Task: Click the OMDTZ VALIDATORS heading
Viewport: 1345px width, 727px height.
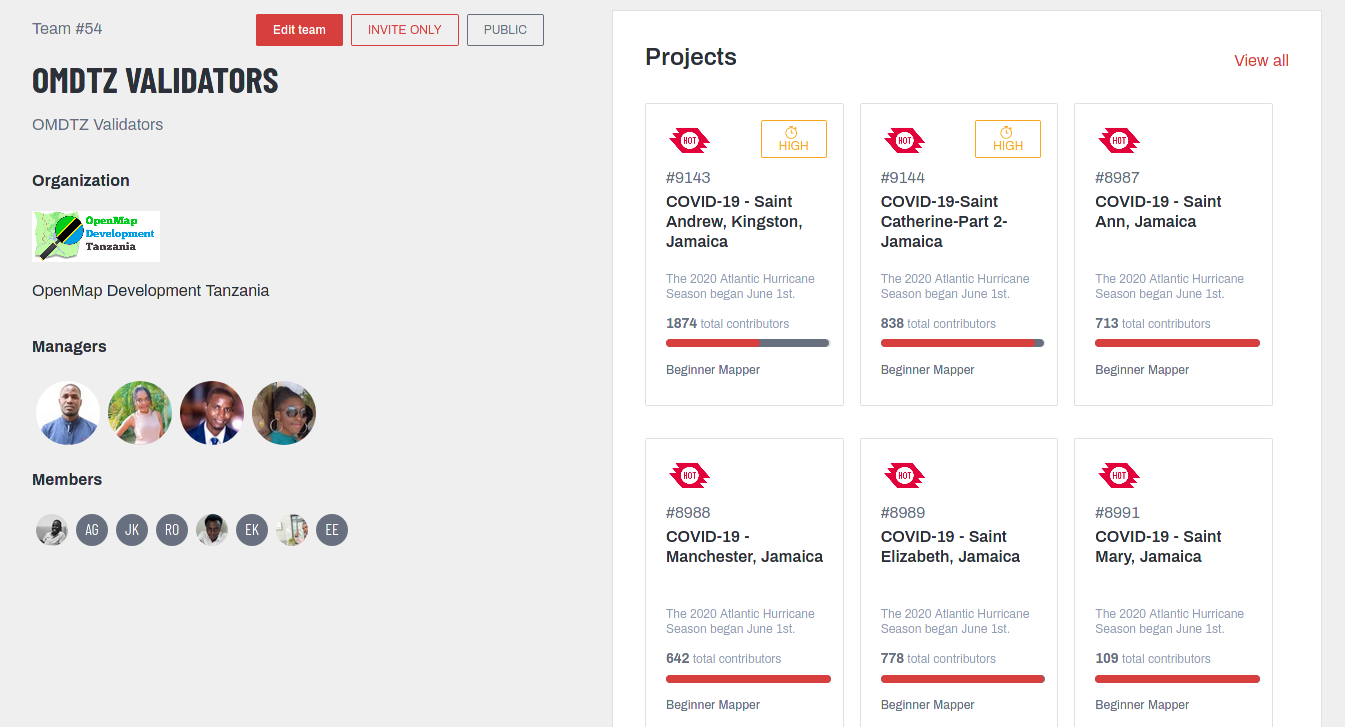Action: [x=155, y=80]
